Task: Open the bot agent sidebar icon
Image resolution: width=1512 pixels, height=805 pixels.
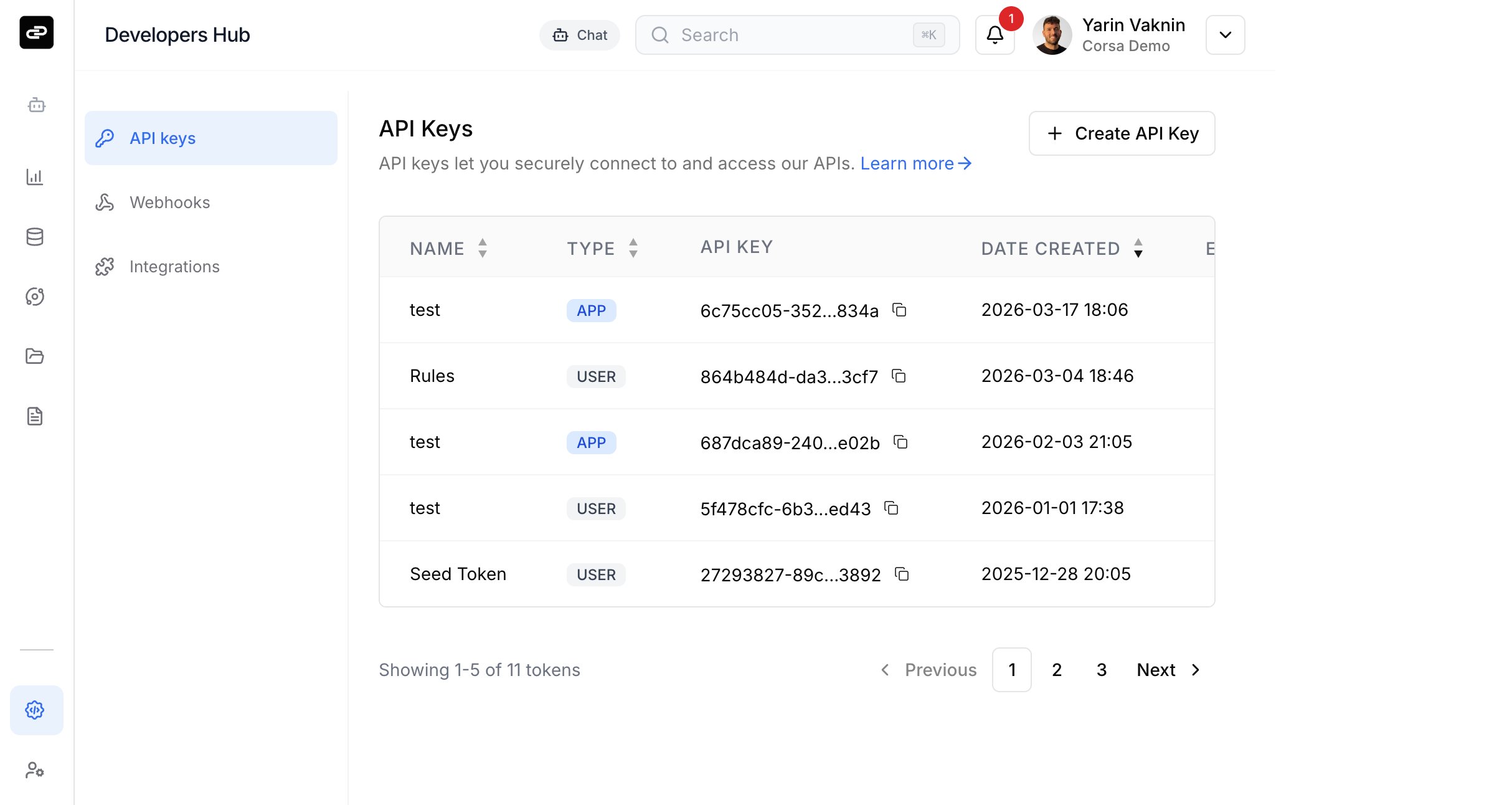Action: click(36, 105)
